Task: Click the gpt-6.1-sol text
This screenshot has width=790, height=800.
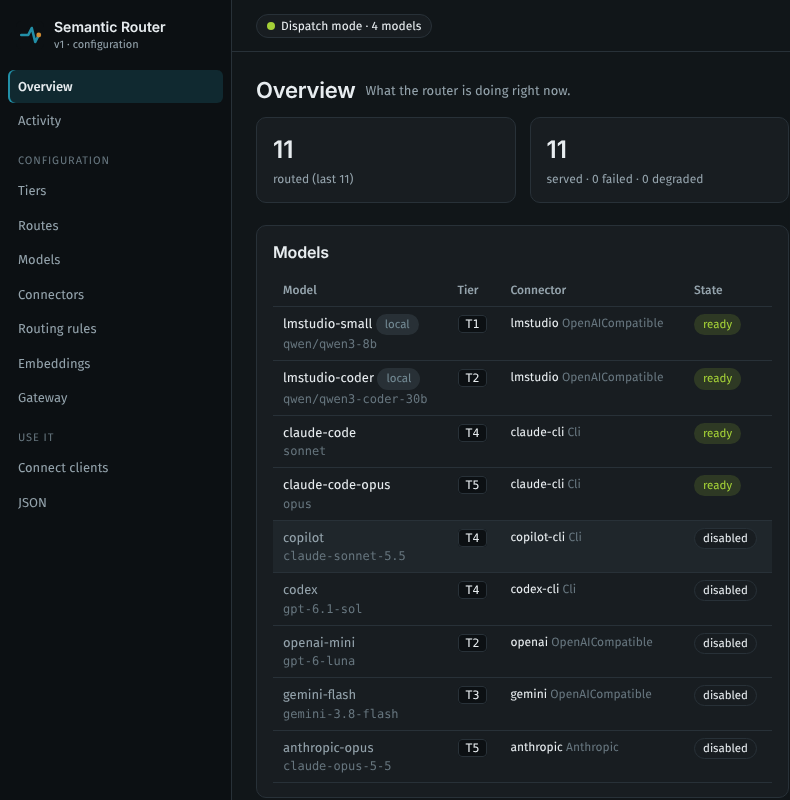Action: (x=323, y=609)
